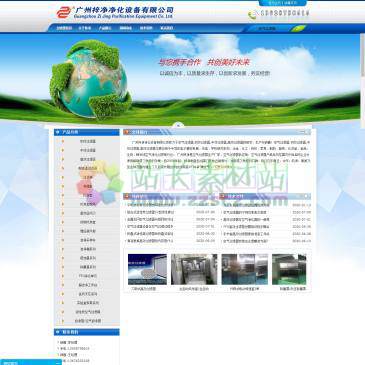This screenshot has height=365, width=365.
Task: Click the green recycling globe banner image
Action: tap(91, 79)
